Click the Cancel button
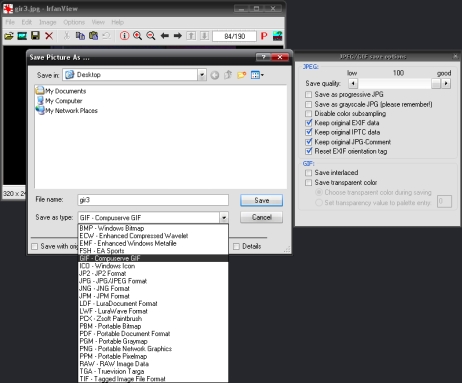462x383 pixels. click(x=262, y=217)
